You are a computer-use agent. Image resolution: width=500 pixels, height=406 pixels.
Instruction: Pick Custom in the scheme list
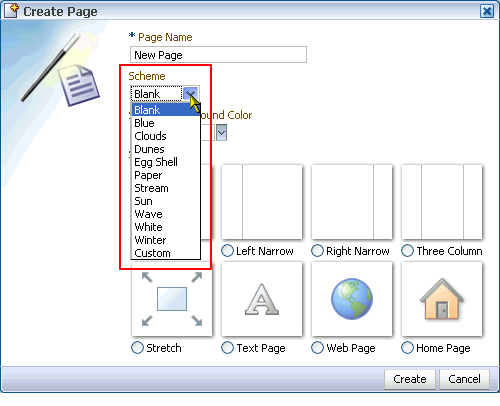pos(166,253)
